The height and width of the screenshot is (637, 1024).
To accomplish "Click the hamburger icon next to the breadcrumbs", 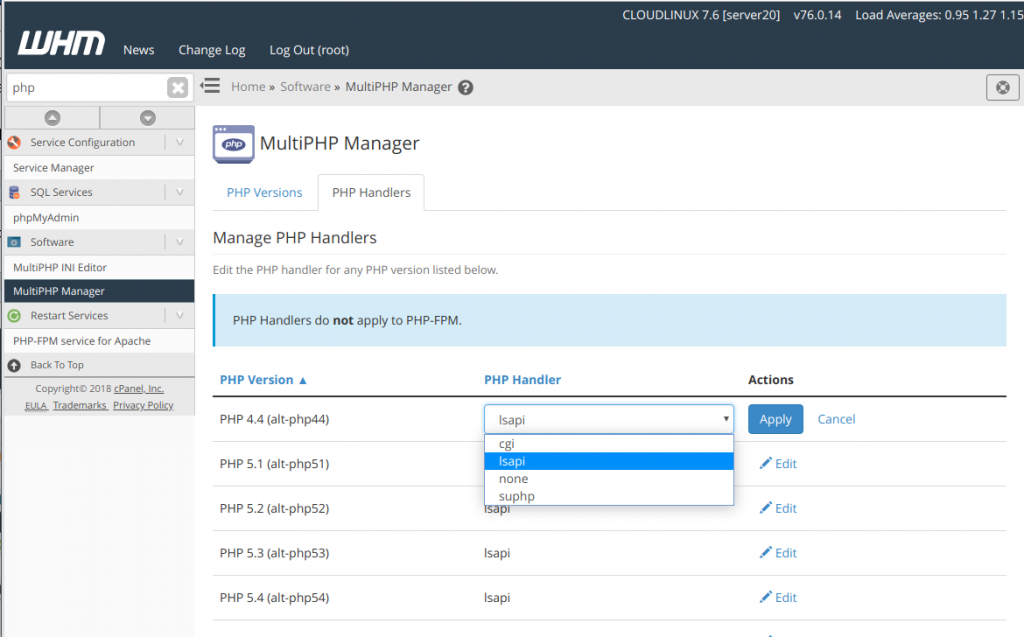I will pyautogui.click(x=210, y=86).
